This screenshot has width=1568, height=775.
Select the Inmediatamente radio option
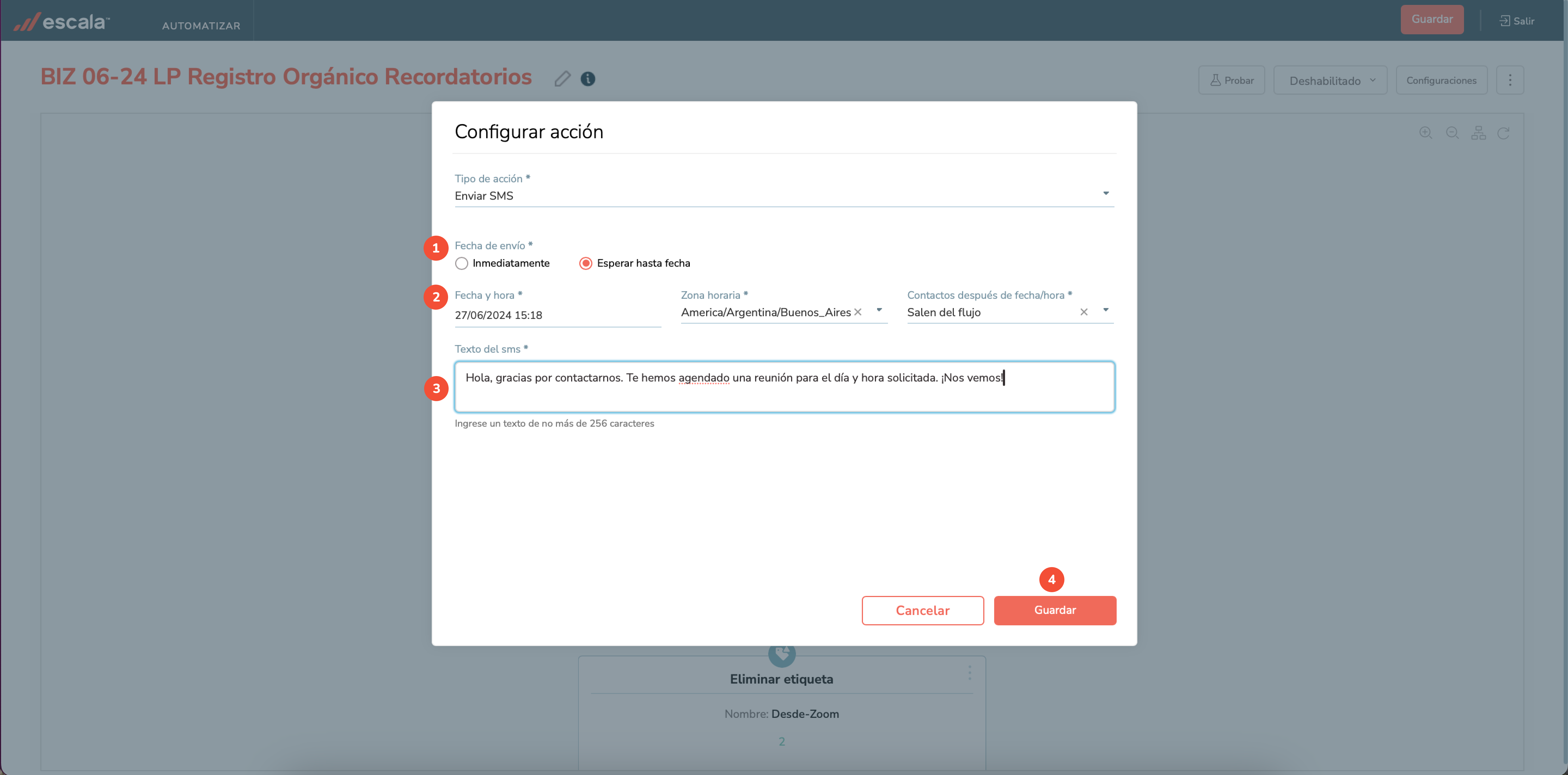461,263
